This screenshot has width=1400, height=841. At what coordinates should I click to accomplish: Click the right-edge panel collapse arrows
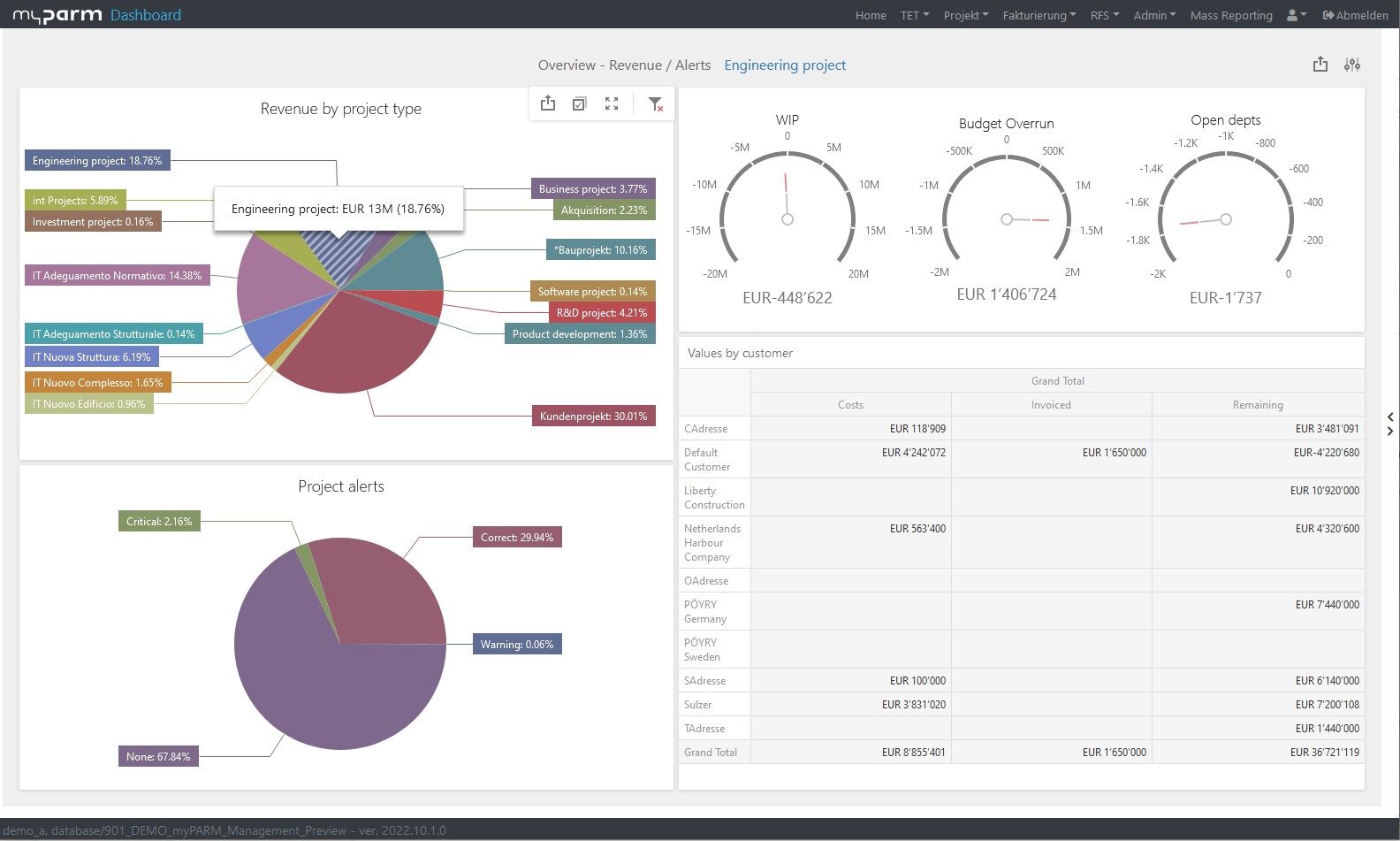click(x=1390, y=424)
